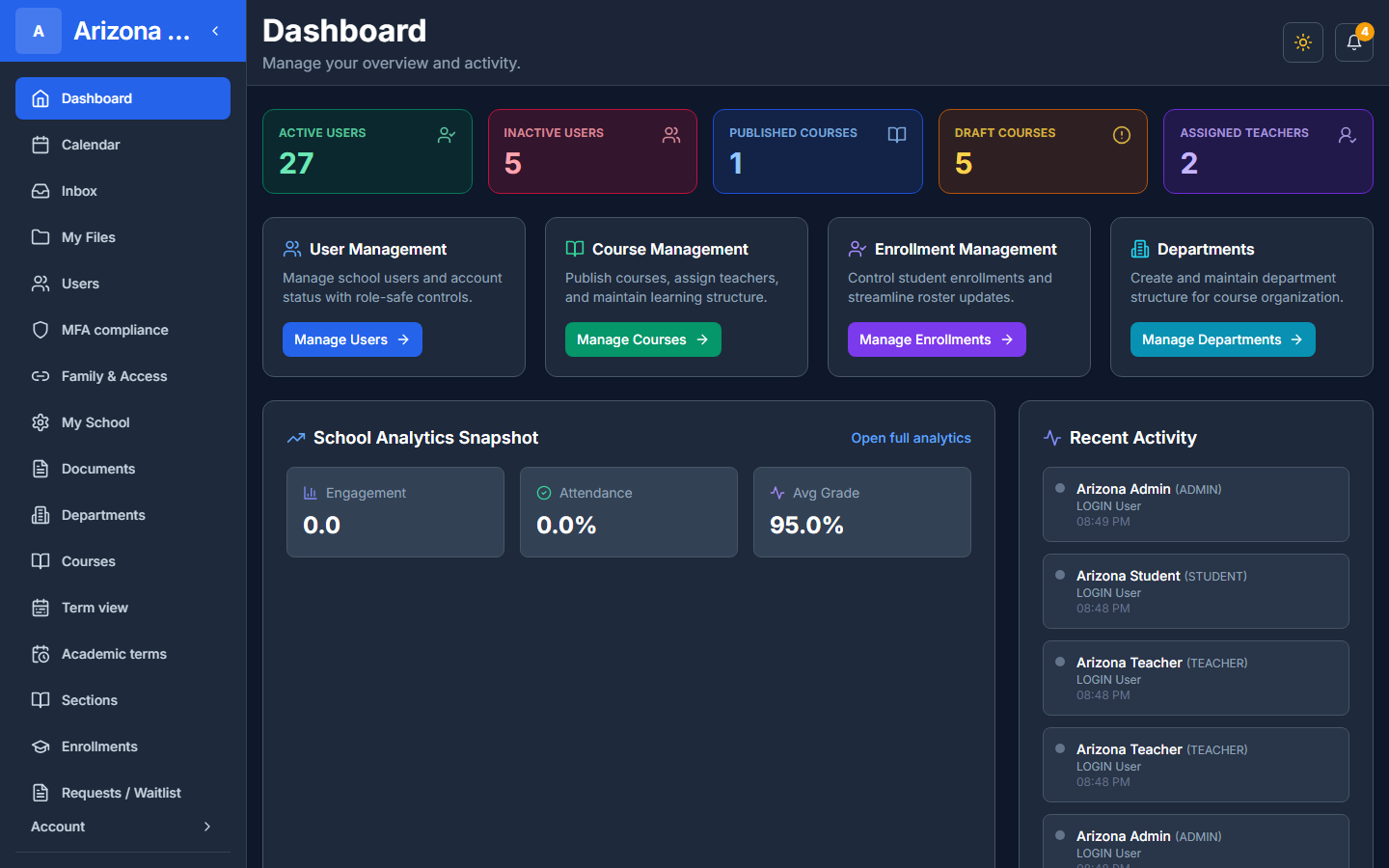Click the Draft Courses warning icon
The image size is (1389, 868).
(x=1121, y=135)
